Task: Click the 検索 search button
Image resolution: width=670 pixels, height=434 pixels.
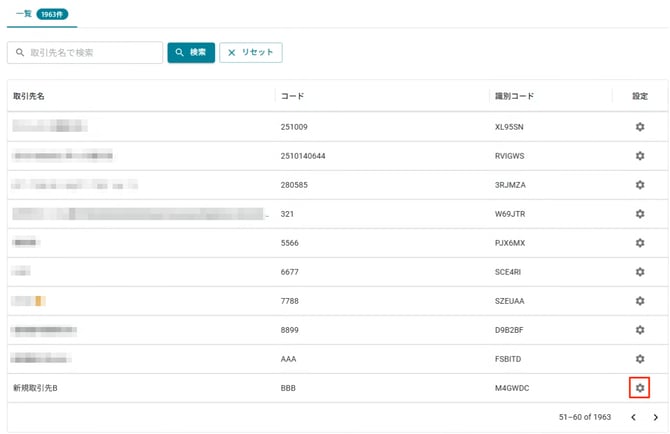Action: point(191,52)
